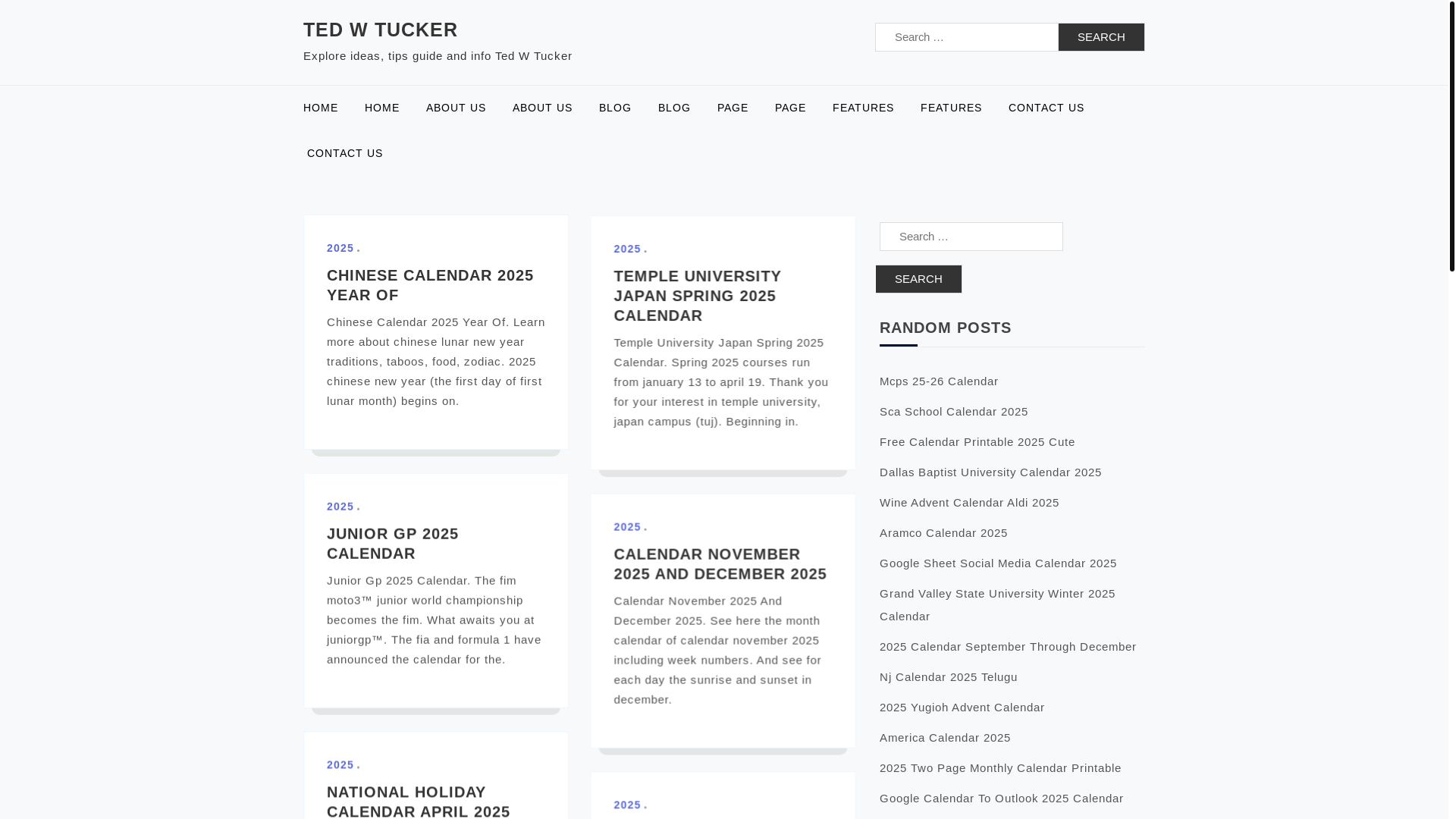Focus the header search field
This screenshot has height=819, width=1456.
pos(967,37)
